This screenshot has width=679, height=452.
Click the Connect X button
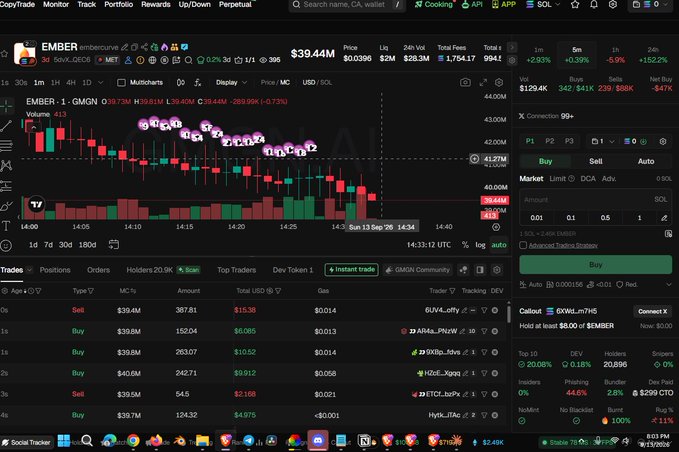[652, 311]
